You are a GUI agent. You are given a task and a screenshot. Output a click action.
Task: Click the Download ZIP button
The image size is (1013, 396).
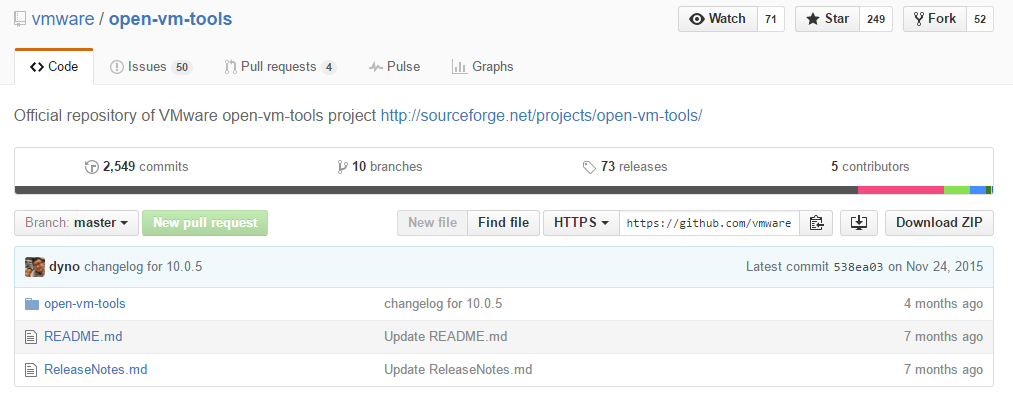939,223
